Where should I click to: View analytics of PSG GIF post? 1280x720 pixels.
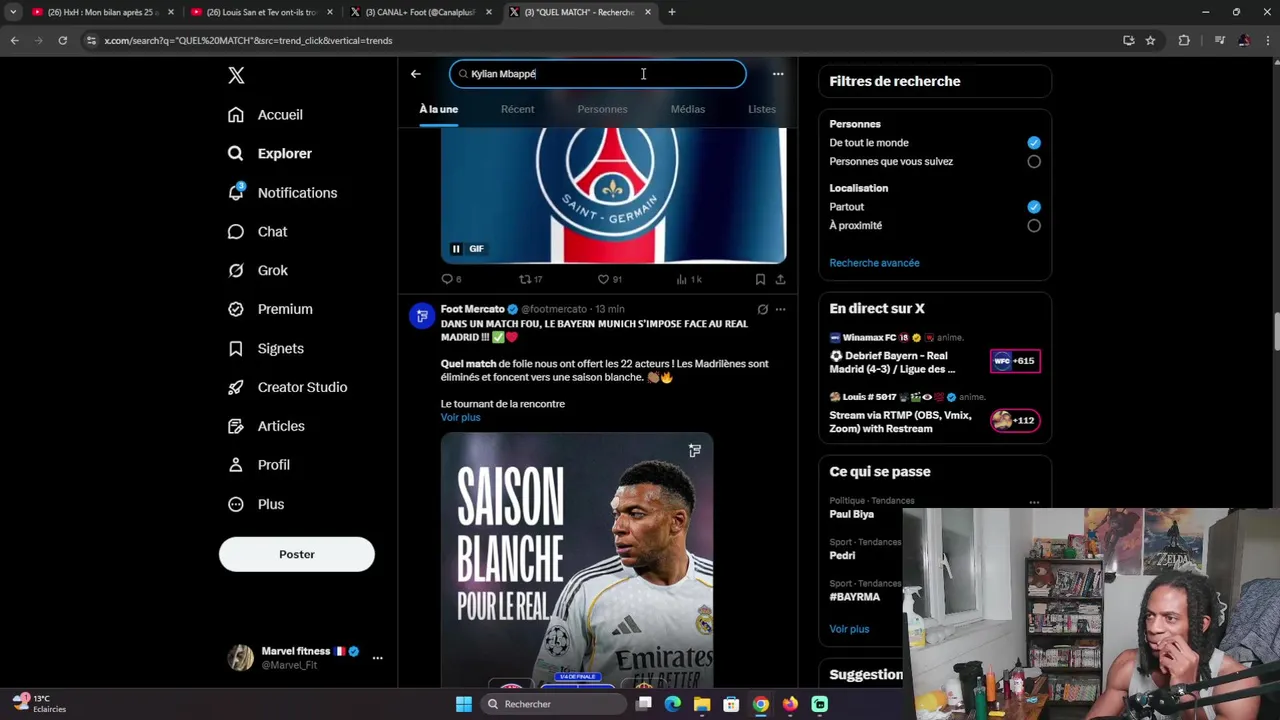(689, 279)
